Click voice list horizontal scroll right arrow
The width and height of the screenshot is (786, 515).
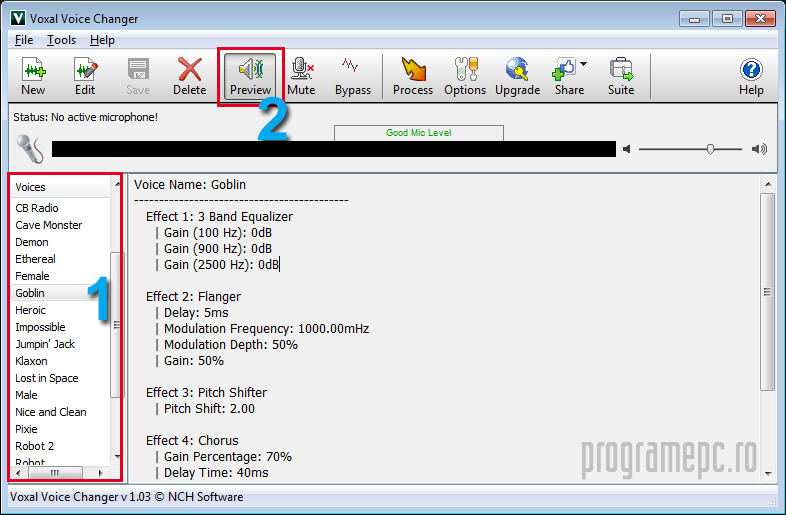point(101,473)
